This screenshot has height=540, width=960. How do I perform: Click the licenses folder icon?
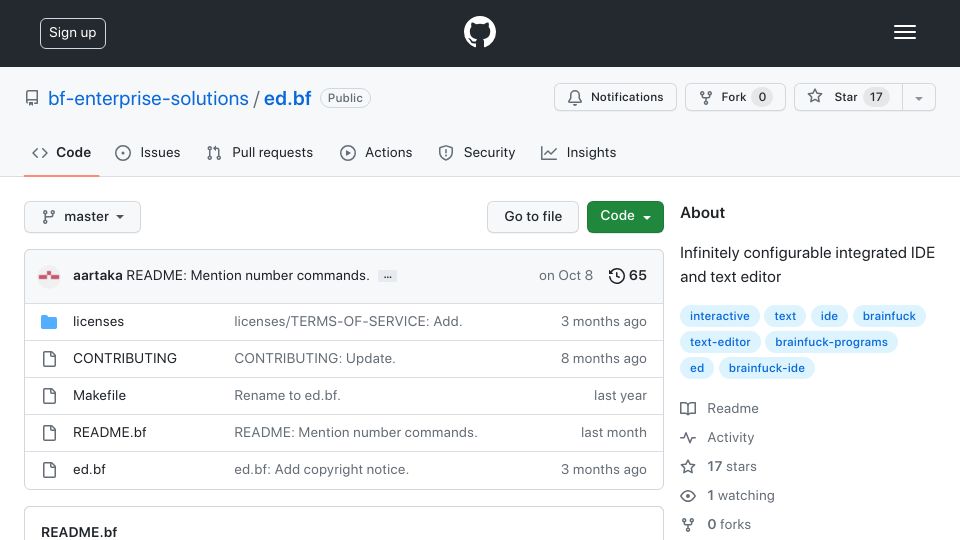coord(49,322)
